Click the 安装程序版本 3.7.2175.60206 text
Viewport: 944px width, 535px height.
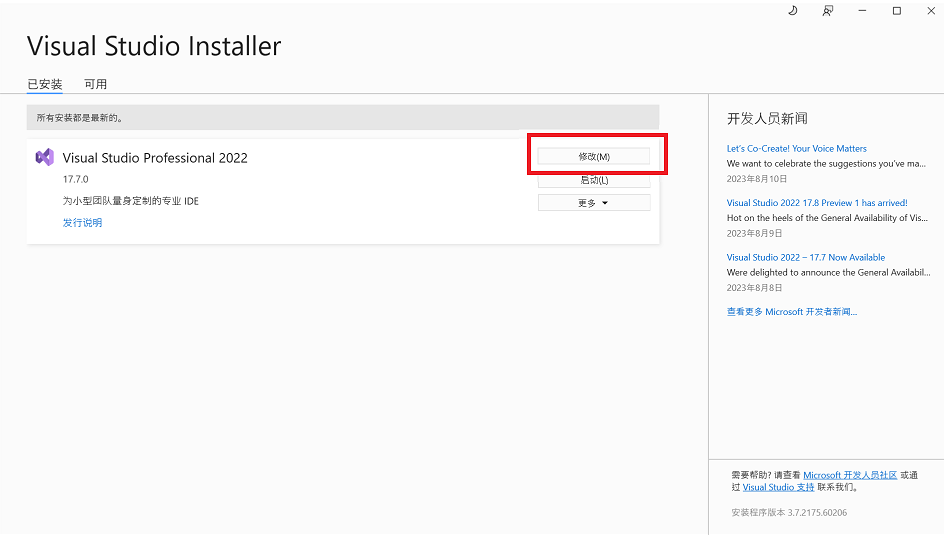[789, 513]
